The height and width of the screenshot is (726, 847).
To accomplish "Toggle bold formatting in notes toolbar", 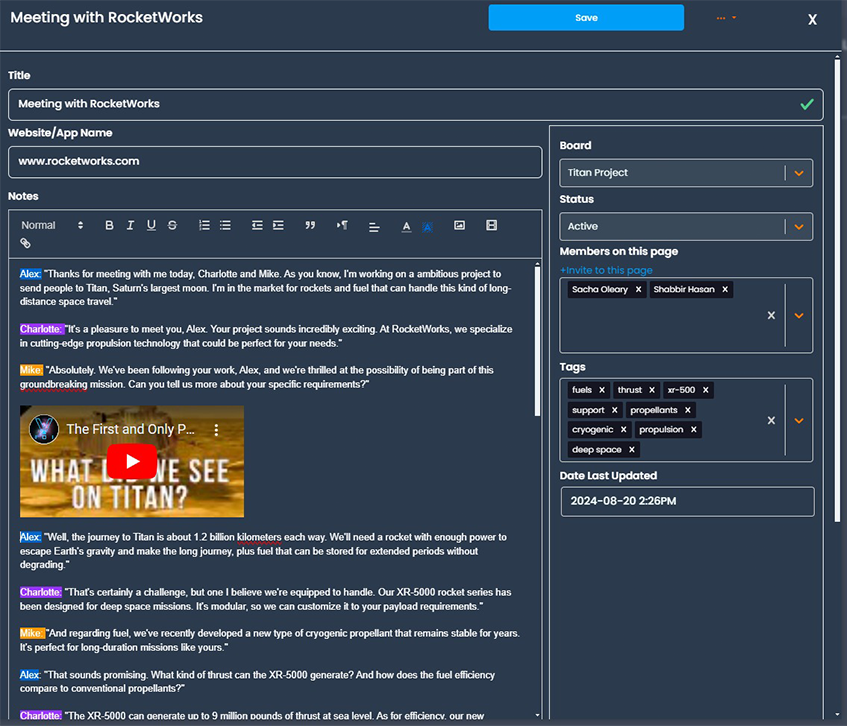I will tap(109, 226).
